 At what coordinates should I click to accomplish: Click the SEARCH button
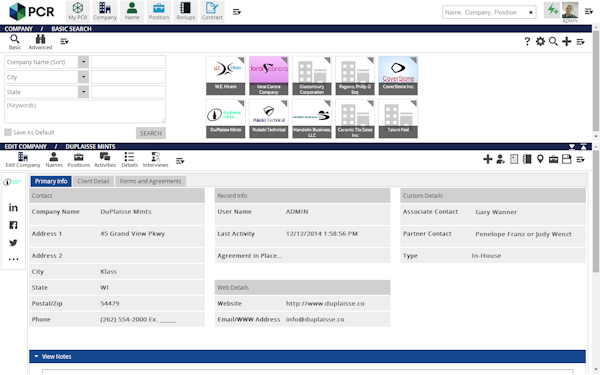[x=151, y=133]
